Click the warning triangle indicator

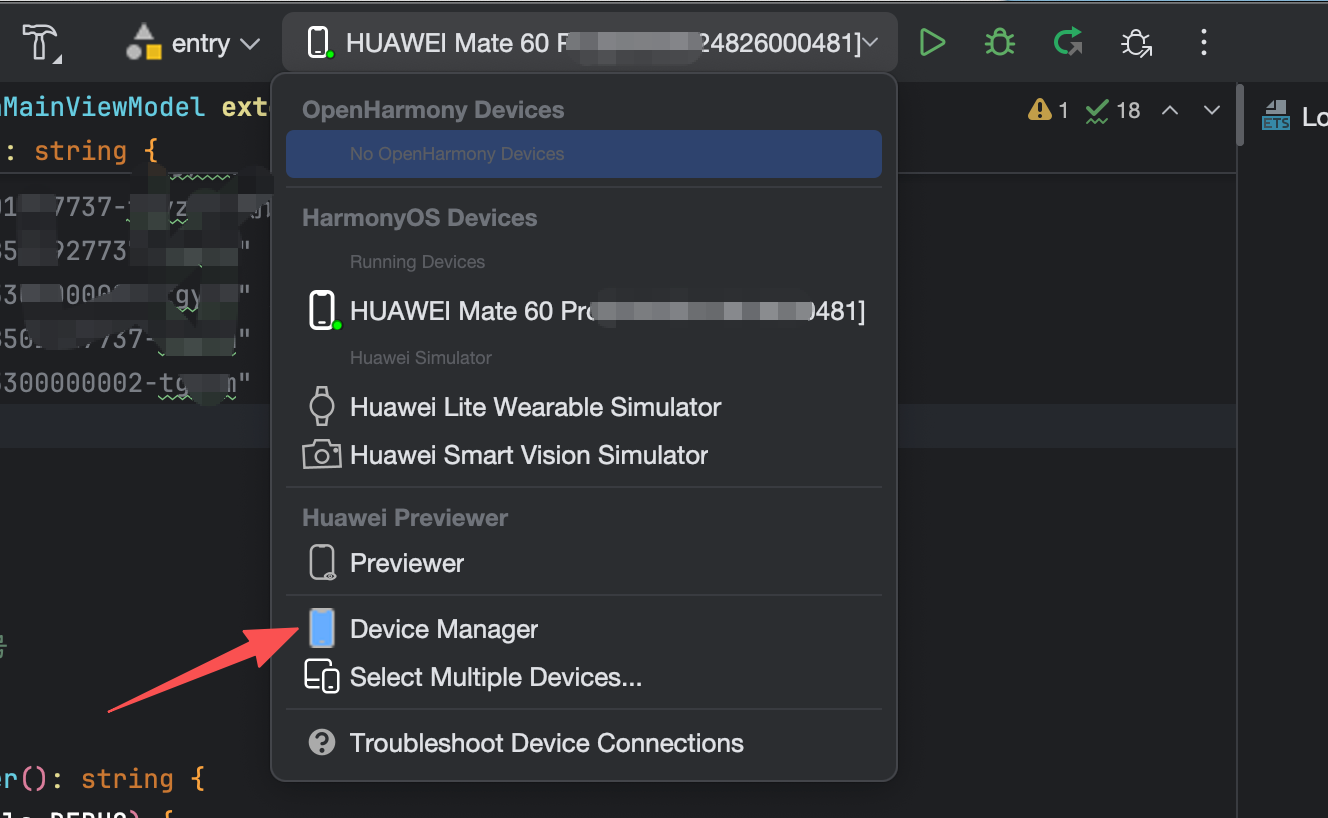coord(1048,110)
